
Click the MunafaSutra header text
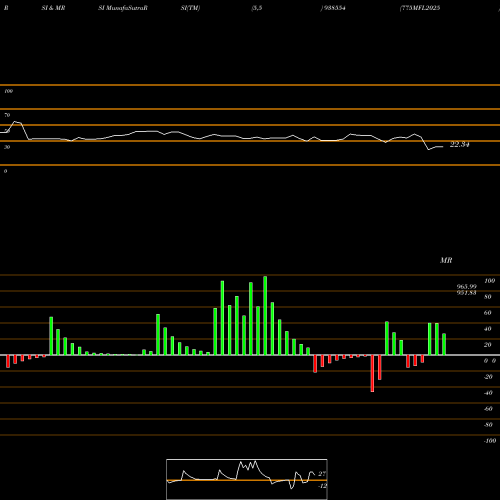pyautogui.click(x=127, y=8)
